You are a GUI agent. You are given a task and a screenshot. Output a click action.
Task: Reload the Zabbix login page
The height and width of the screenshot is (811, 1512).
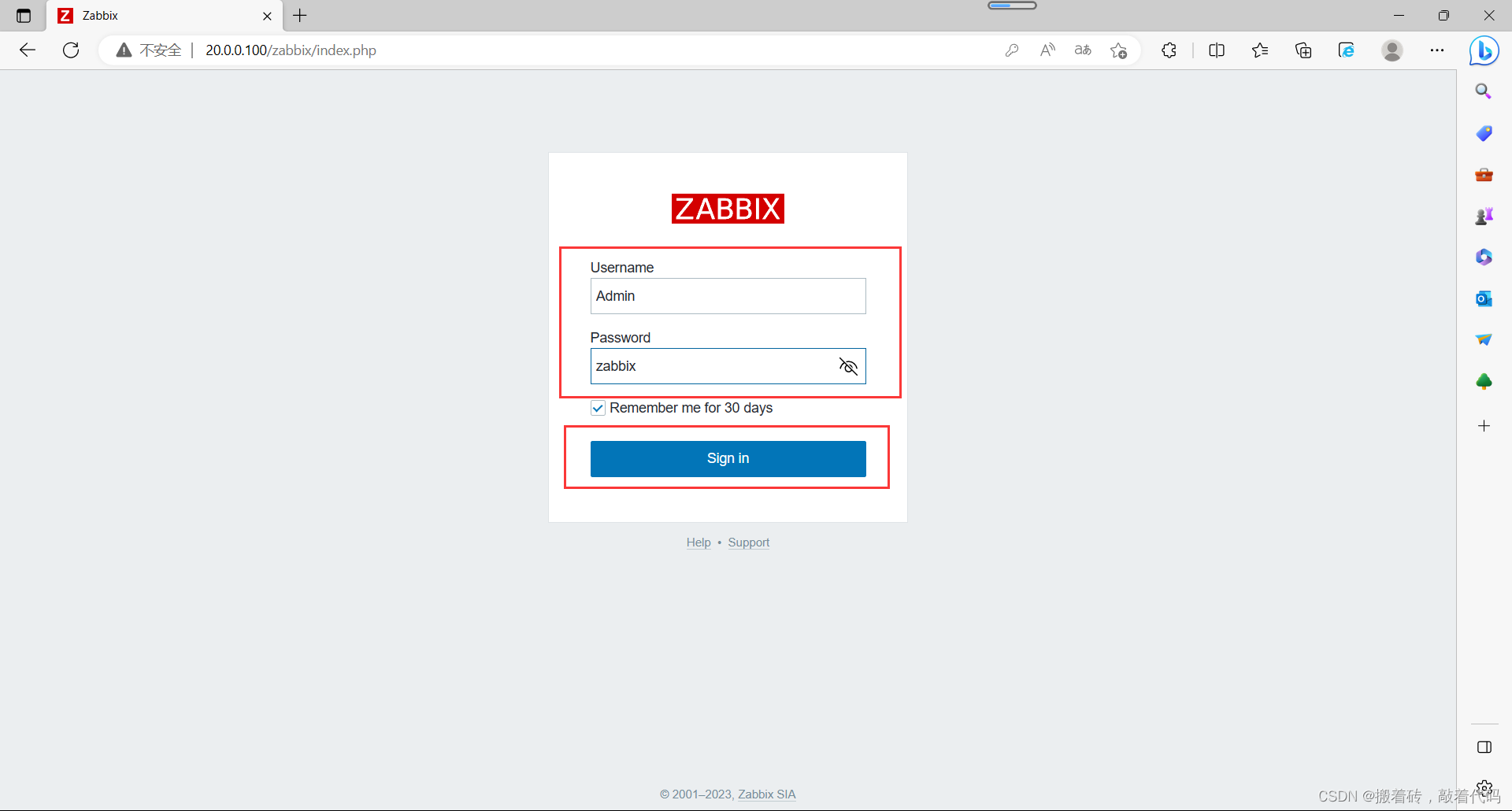click(71, 50)
